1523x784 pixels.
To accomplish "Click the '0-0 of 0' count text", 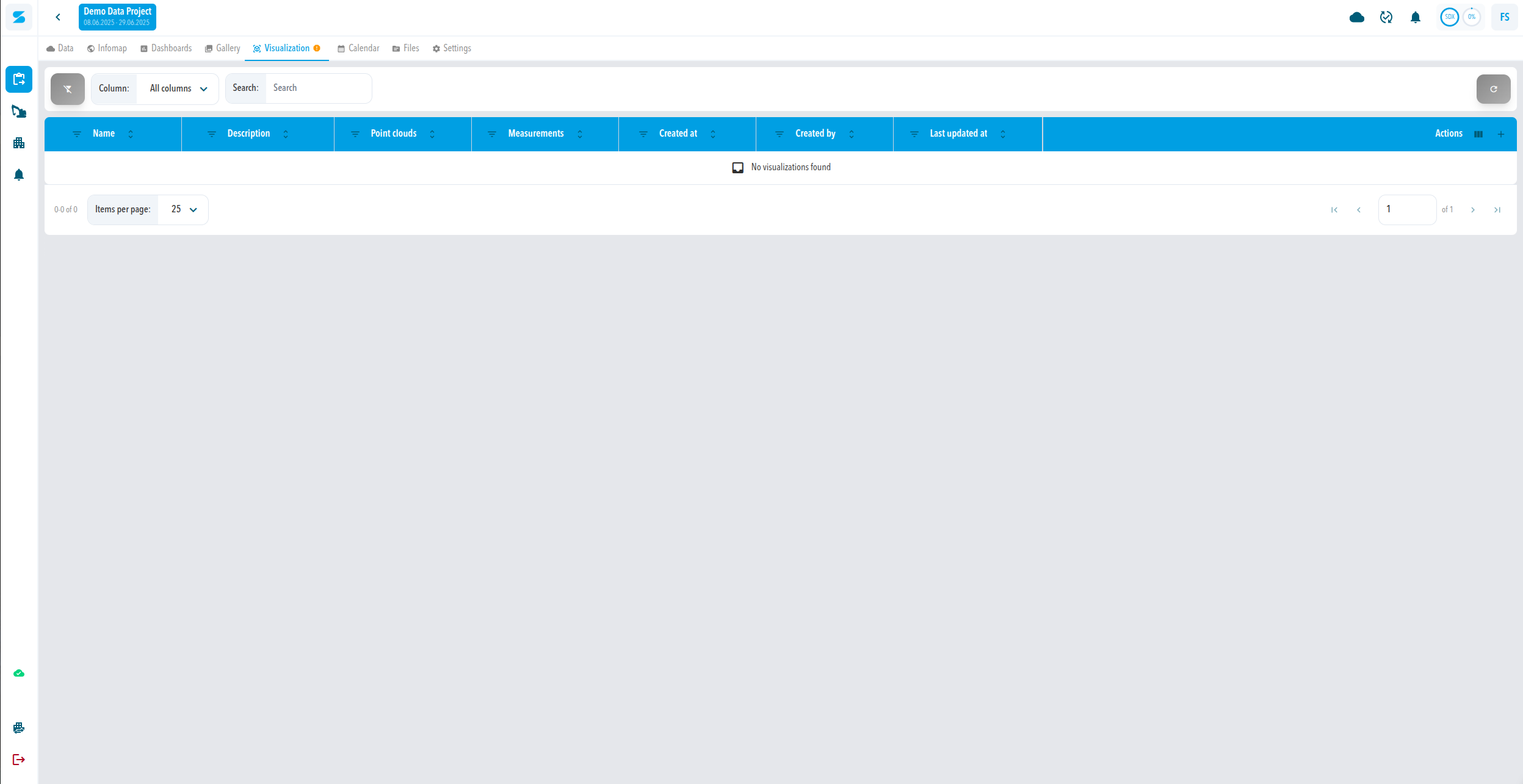I will (66, 210).
